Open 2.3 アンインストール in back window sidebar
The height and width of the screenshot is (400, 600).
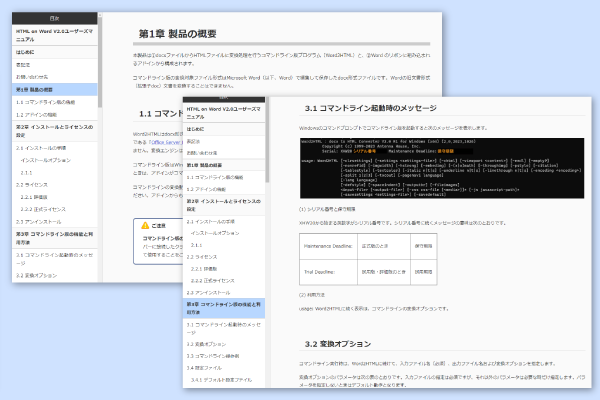(x=38, y=221)
